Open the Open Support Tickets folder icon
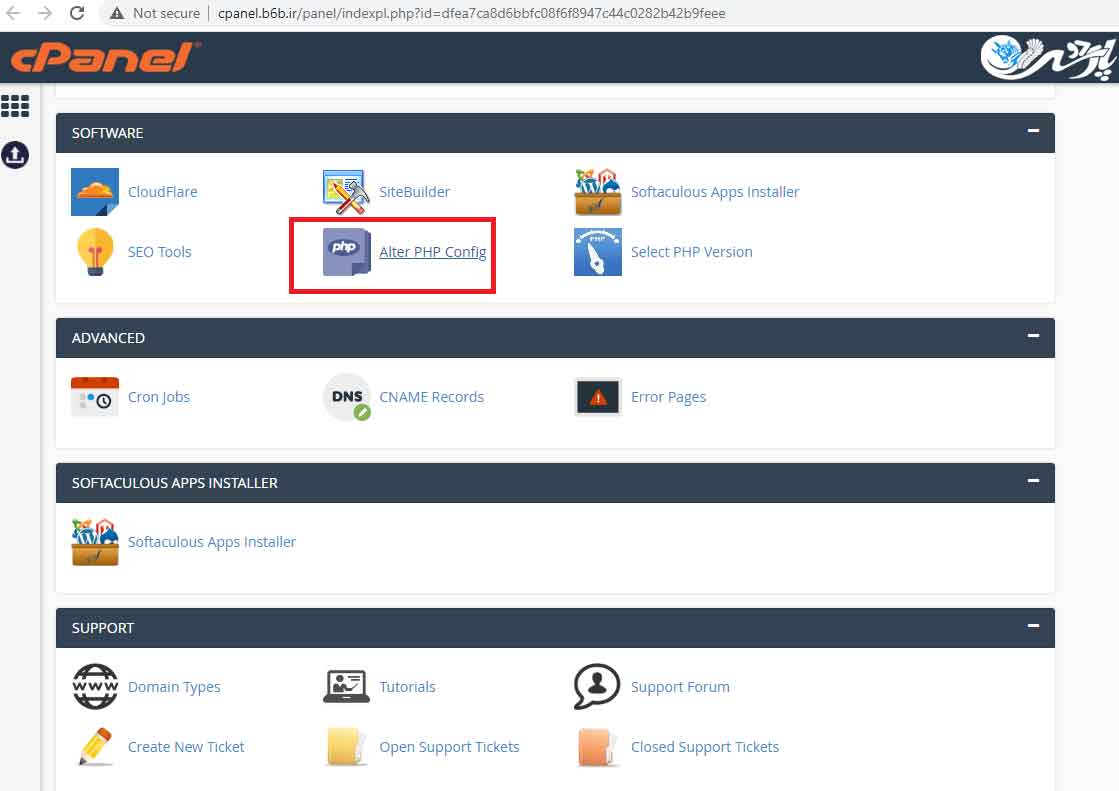Image resolution: width=1119 pixels, height=791 pixels. (x=346, y=746)
